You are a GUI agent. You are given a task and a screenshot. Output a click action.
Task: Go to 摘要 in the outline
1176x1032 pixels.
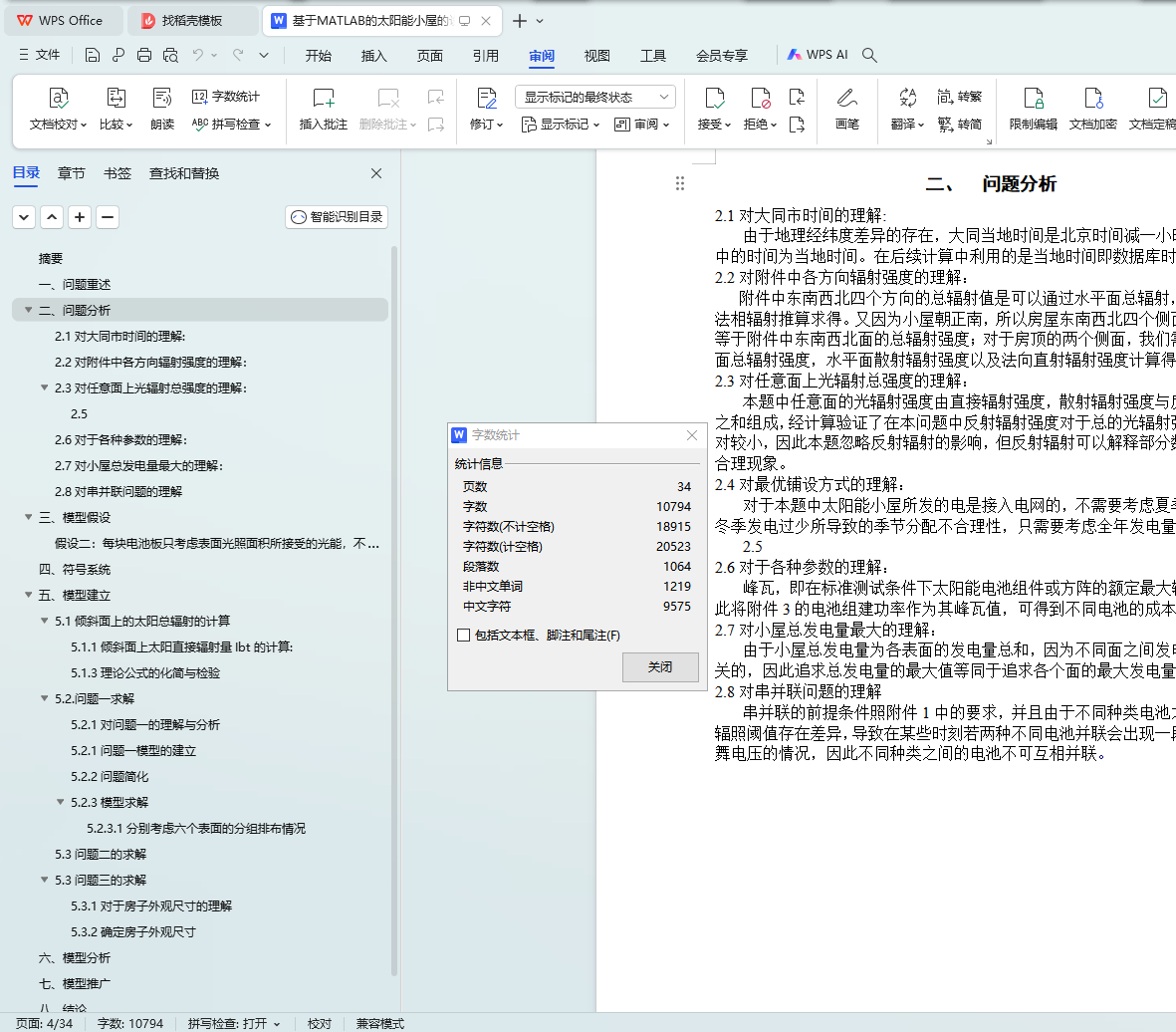click(50, 258)
